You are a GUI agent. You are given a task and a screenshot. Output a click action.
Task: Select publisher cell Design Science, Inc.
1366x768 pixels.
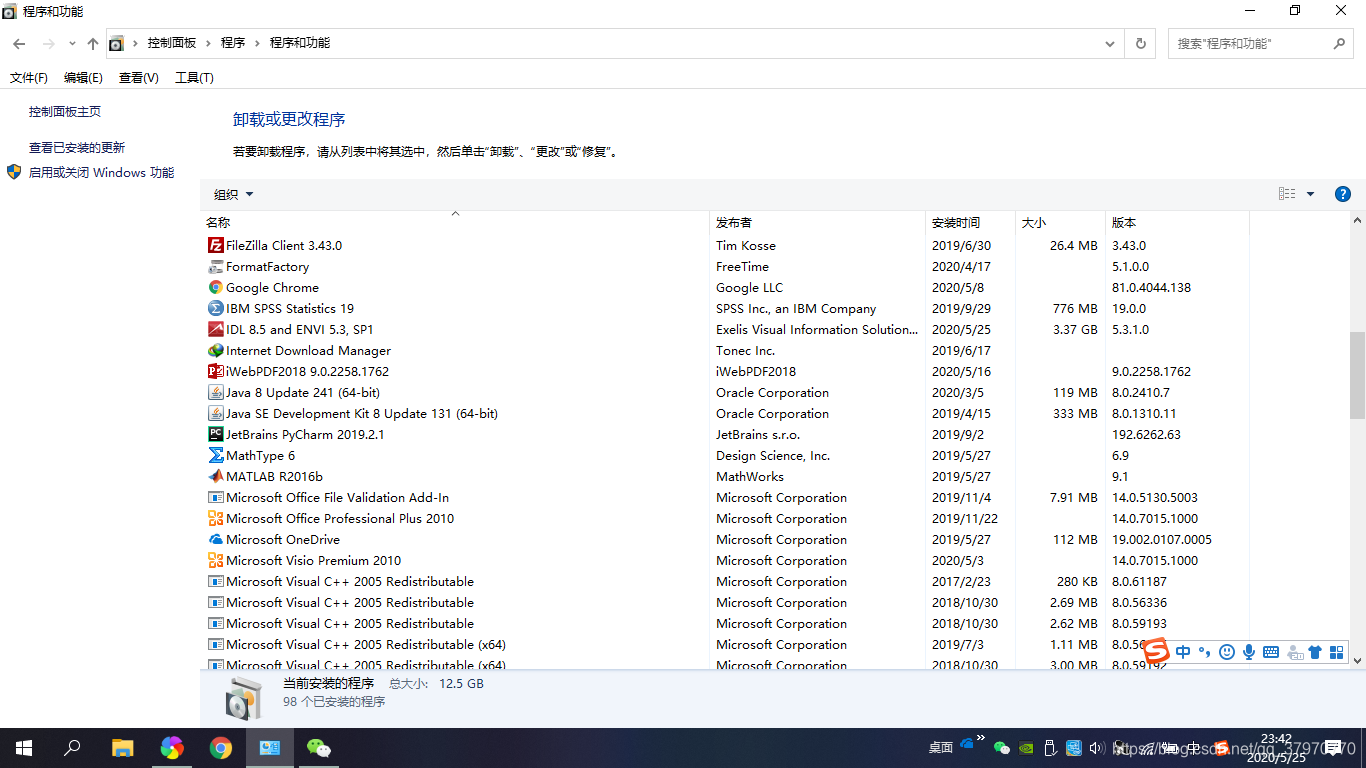(x=773, y=455)
